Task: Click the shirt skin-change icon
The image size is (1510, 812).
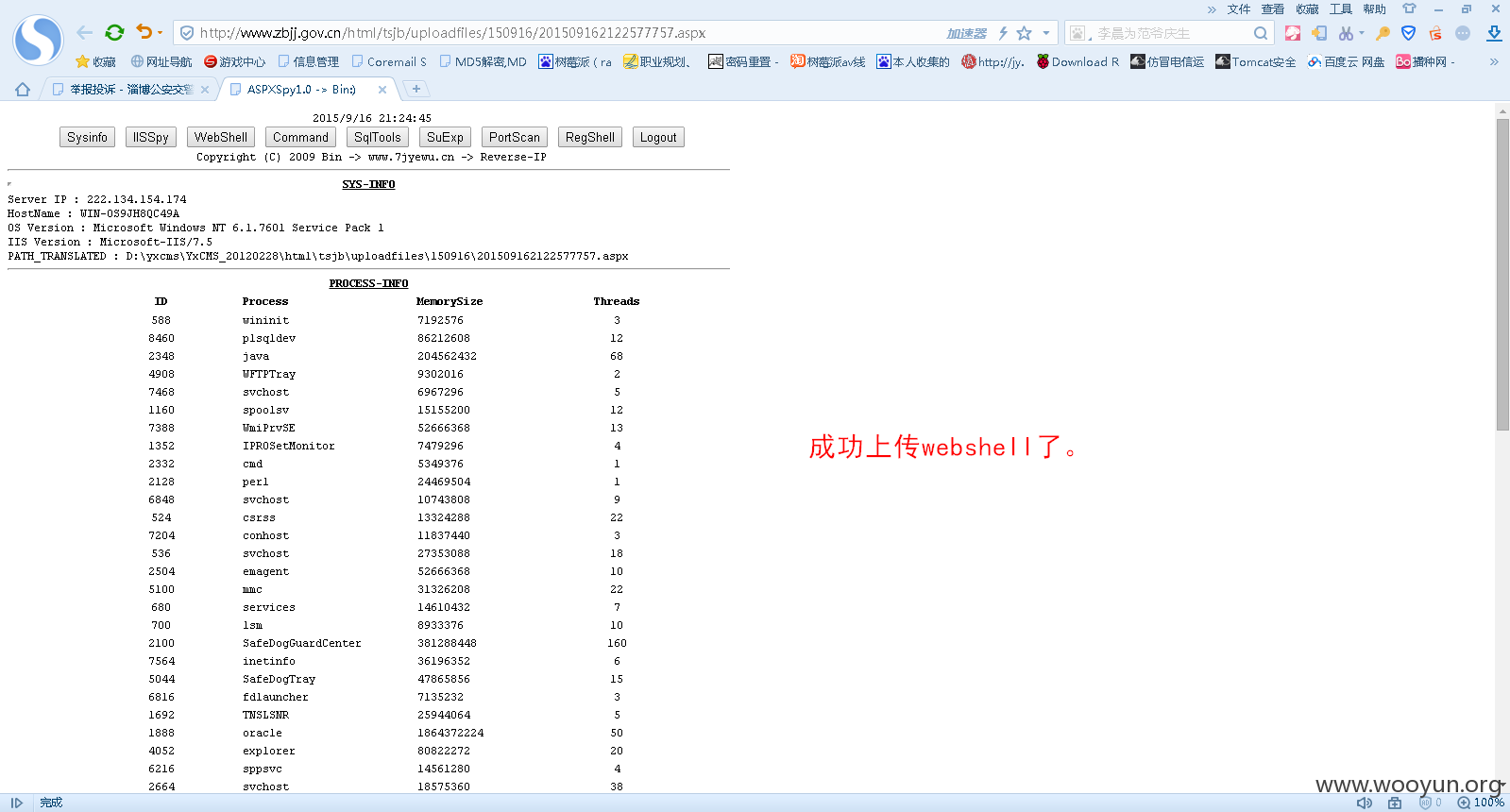Action: 1409,8
